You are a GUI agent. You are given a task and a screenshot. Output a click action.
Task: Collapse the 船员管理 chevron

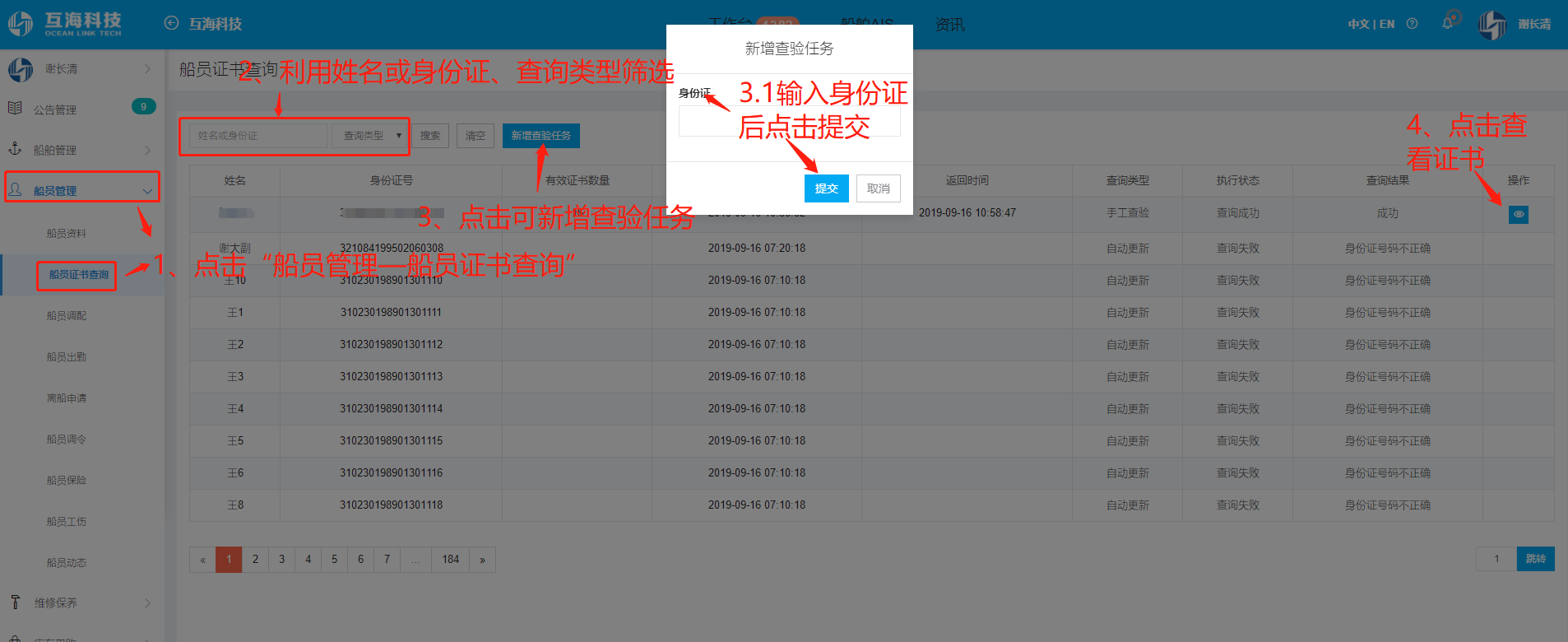[x=147, y=191]
